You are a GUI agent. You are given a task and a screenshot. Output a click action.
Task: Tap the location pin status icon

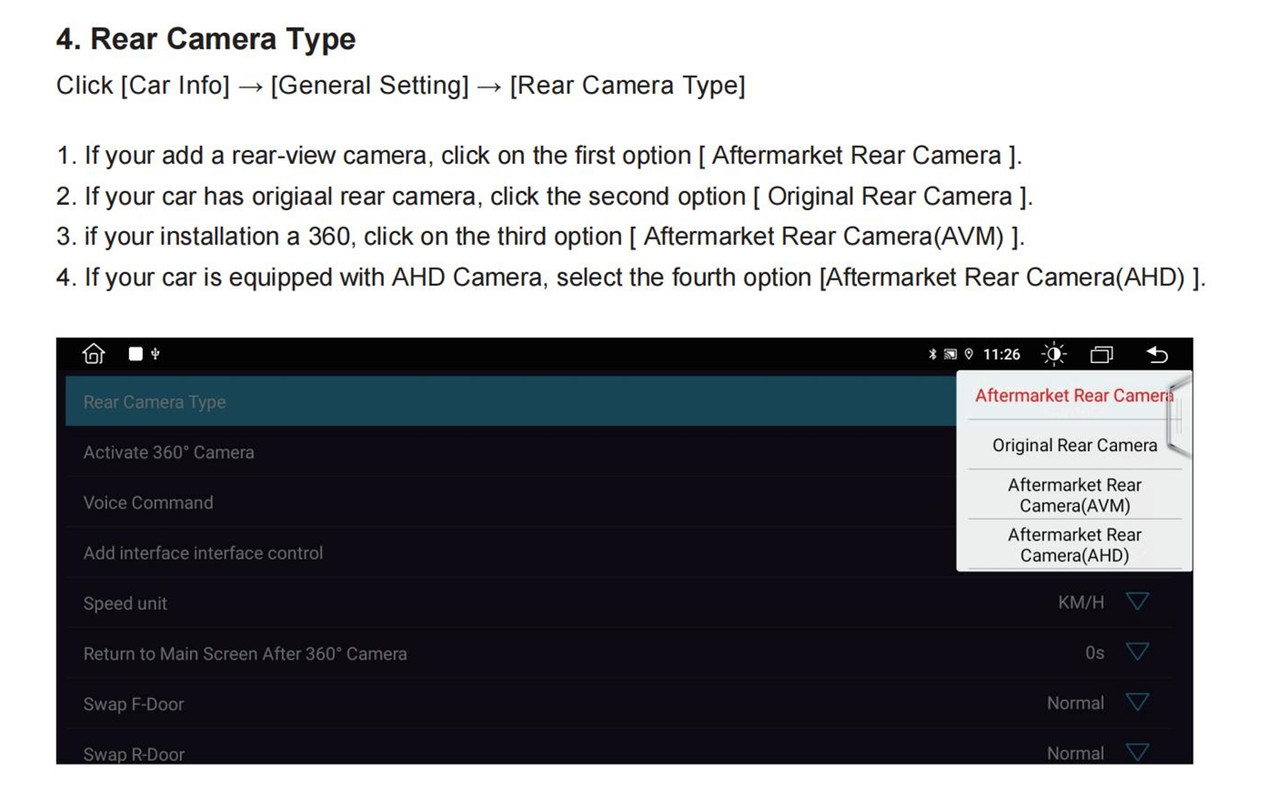[968, 355]
